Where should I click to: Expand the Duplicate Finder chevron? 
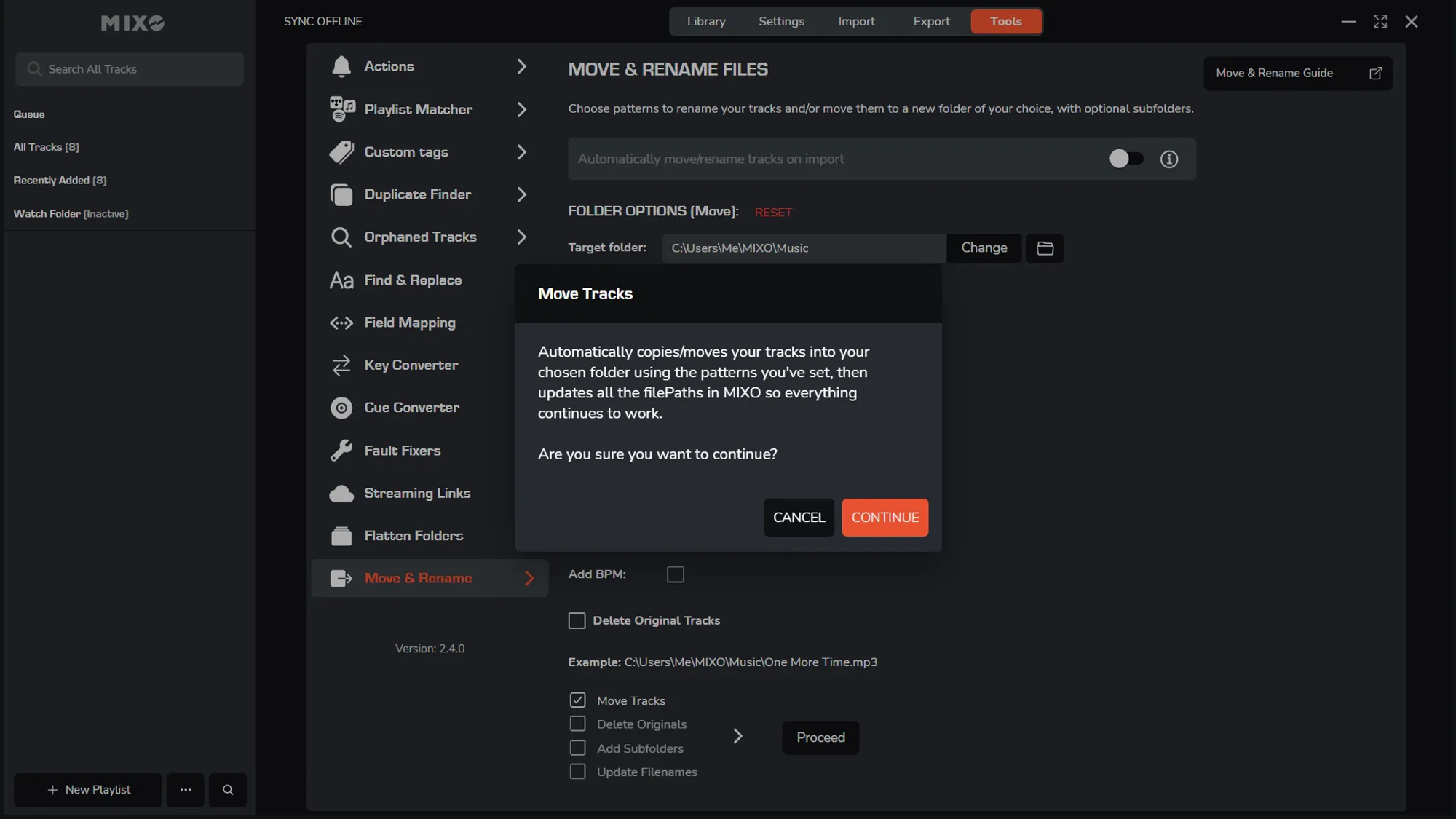point(521,194)
